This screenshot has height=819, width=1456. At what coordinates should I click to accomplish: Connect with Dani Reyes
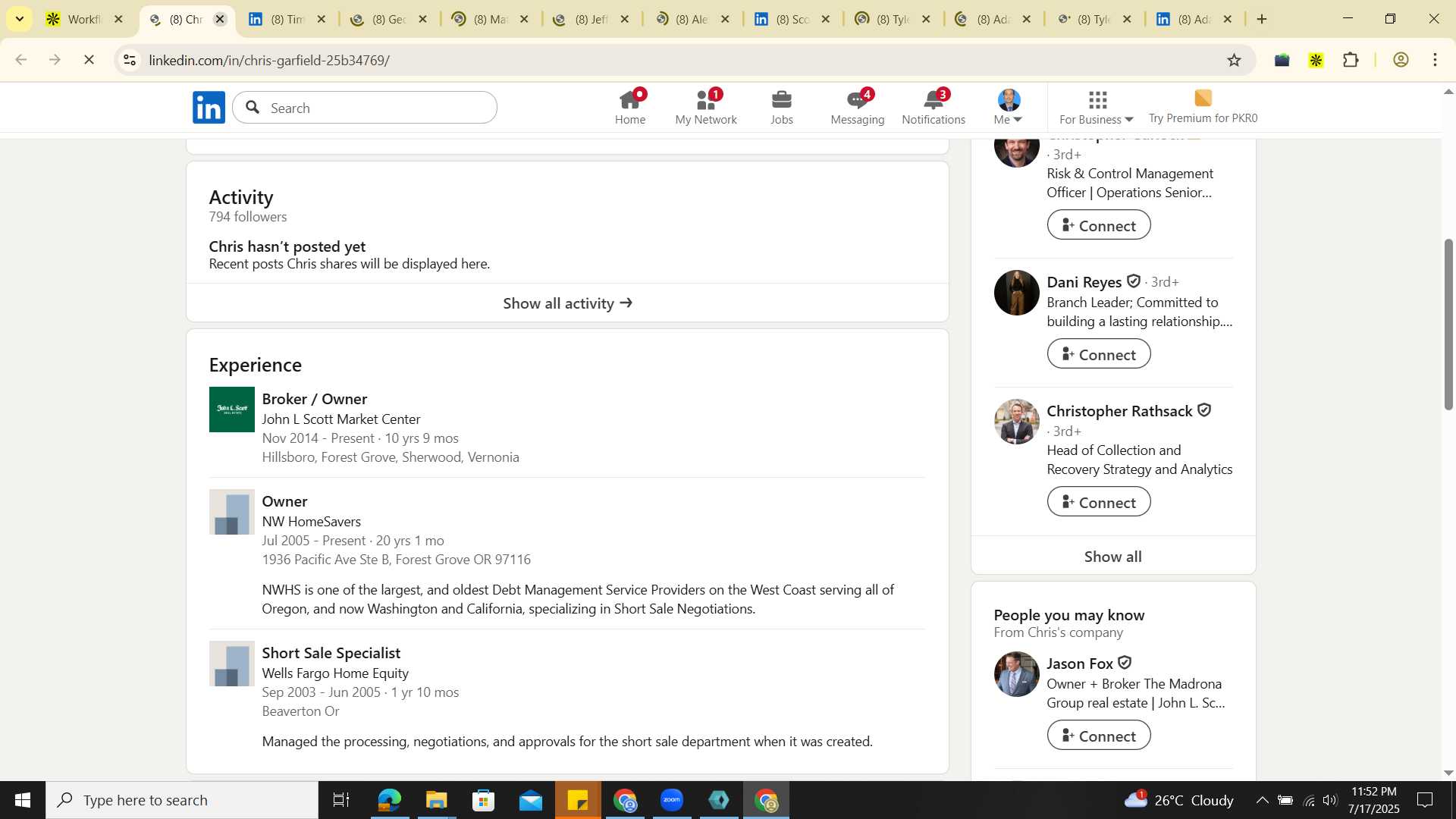click(x=1099, y=354)
